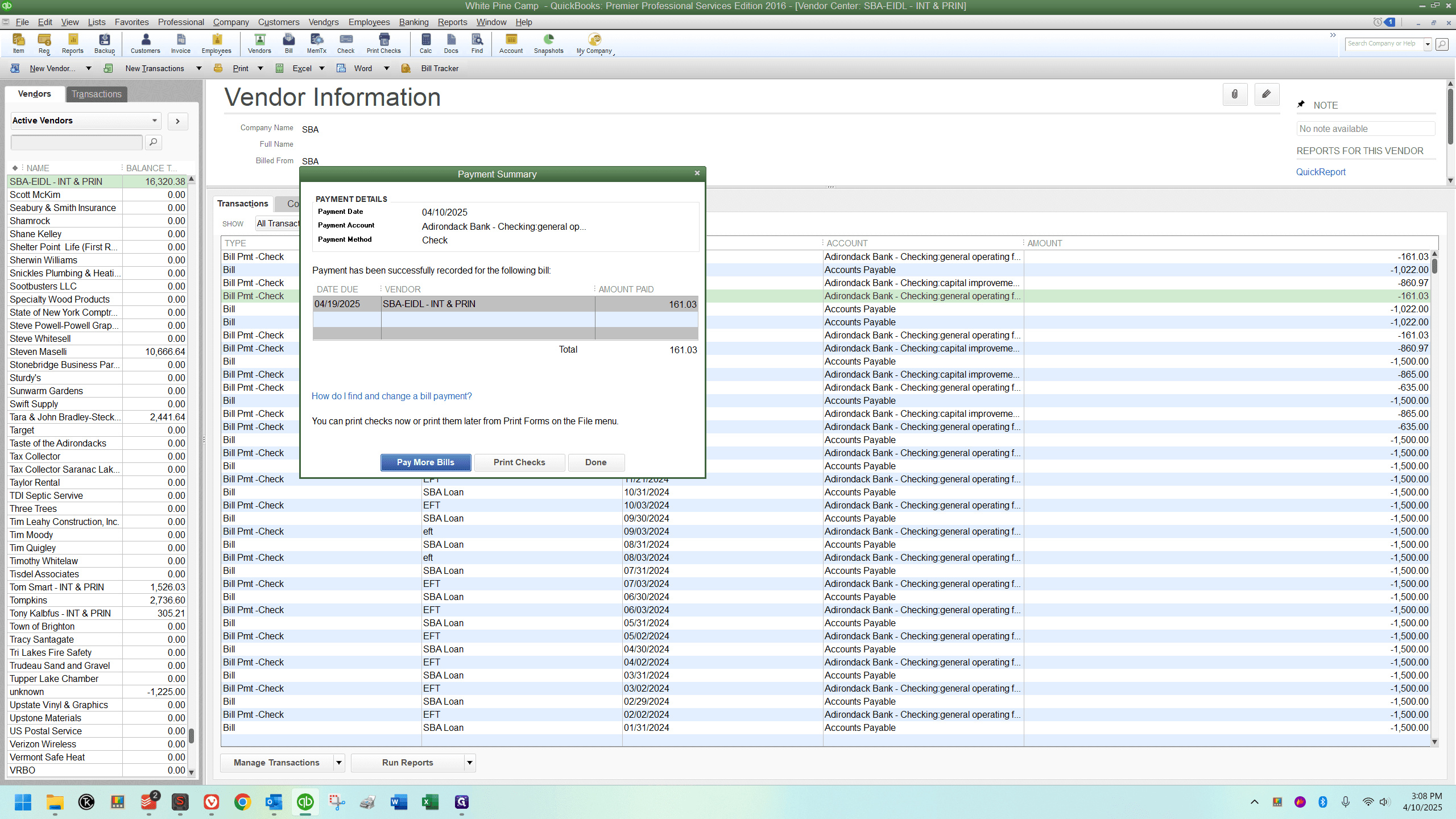Open Excel from the Windows taskbar
Screen dimensions: 1456x819
click(430, 802)
